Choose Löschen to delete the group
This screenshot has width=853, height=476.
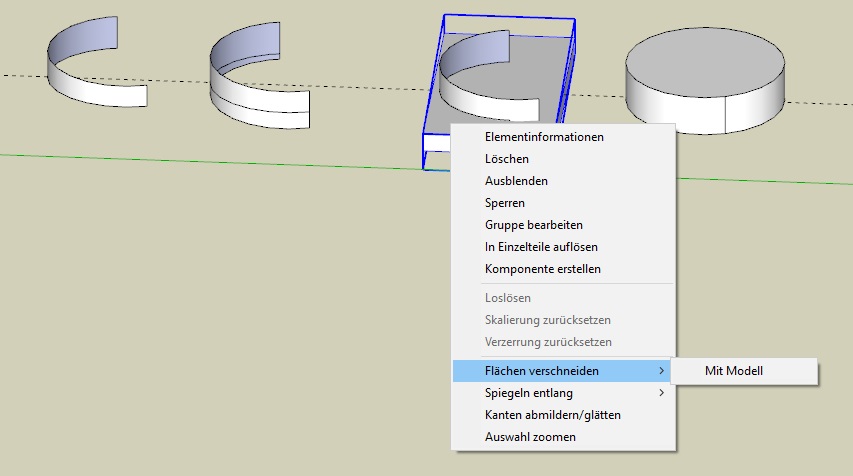point(507,159)
